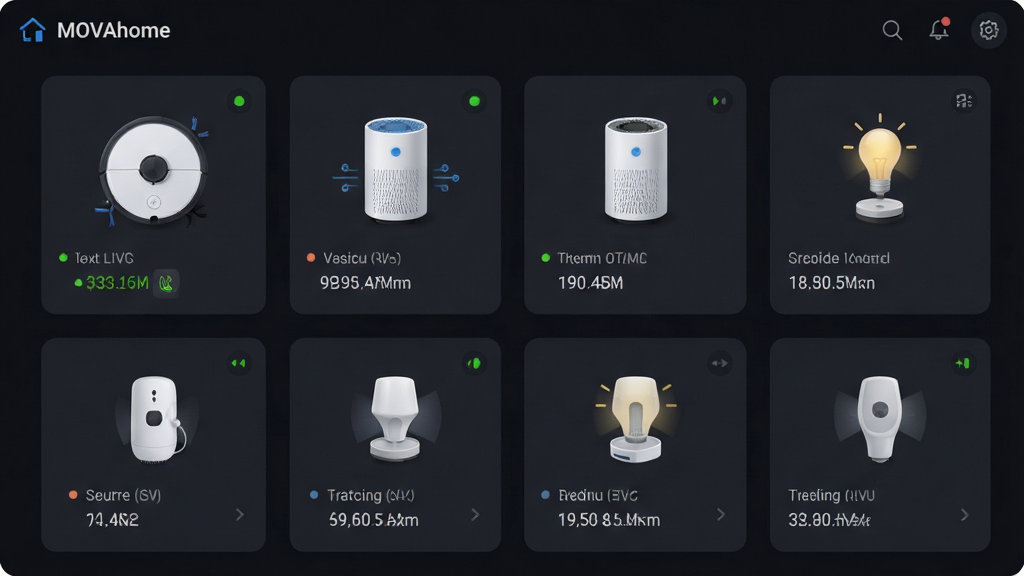Toggle green status dot on Text LIVG card
Image resolution: width=1024 pixels, height=576 pixels.
tap(239, 101)
